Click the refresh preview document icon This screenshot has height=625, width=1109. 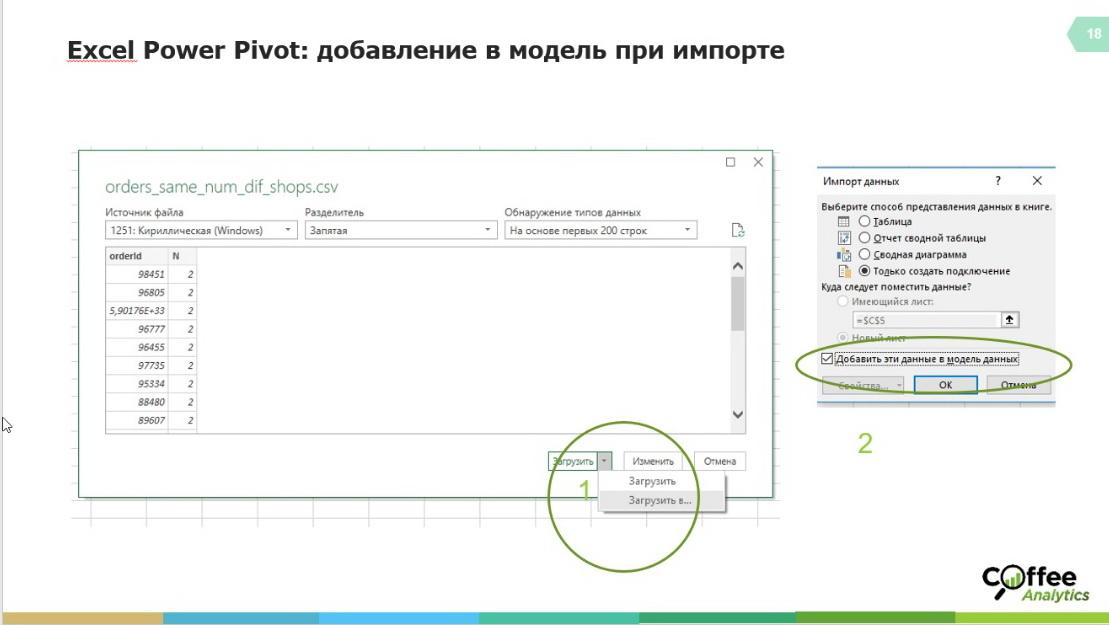tap(738, 230)
